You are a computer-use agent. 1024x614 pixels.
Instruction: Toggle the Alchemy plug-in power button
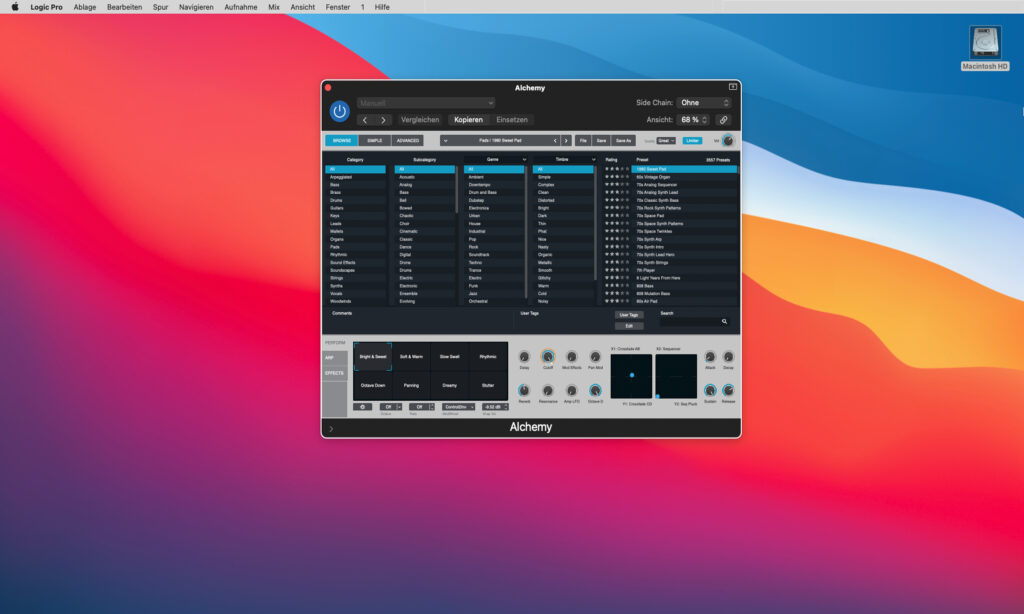340,112
